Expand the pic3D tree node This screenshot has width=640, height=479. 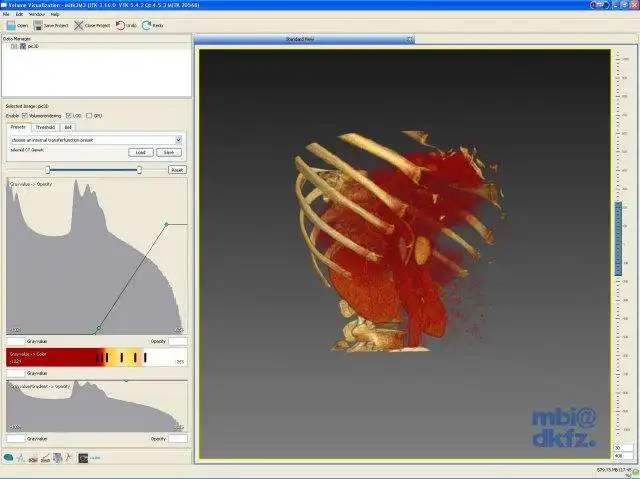[14, 47]
